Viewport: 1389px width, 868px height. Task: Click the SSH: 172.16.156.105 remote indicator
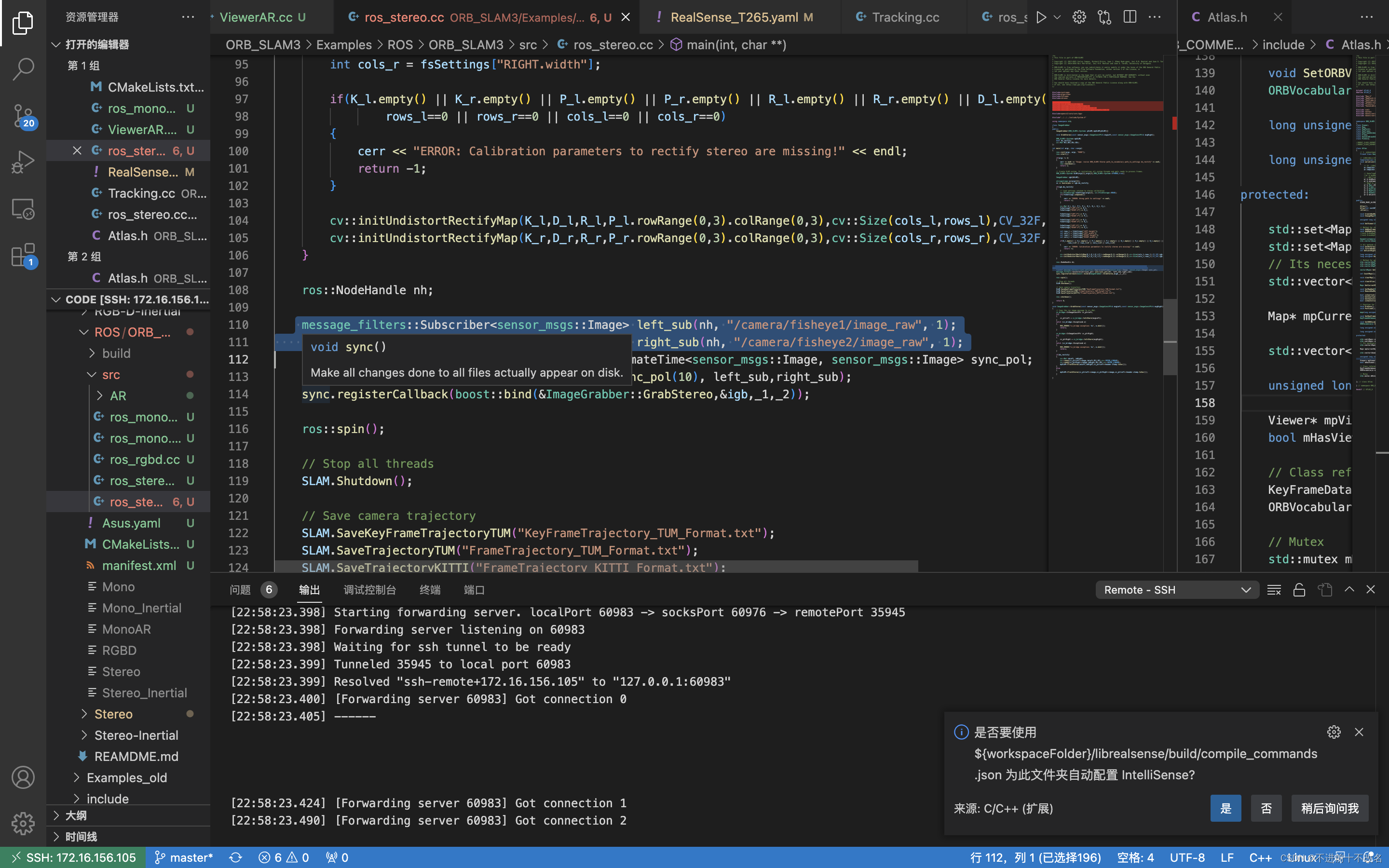point(73,857)
